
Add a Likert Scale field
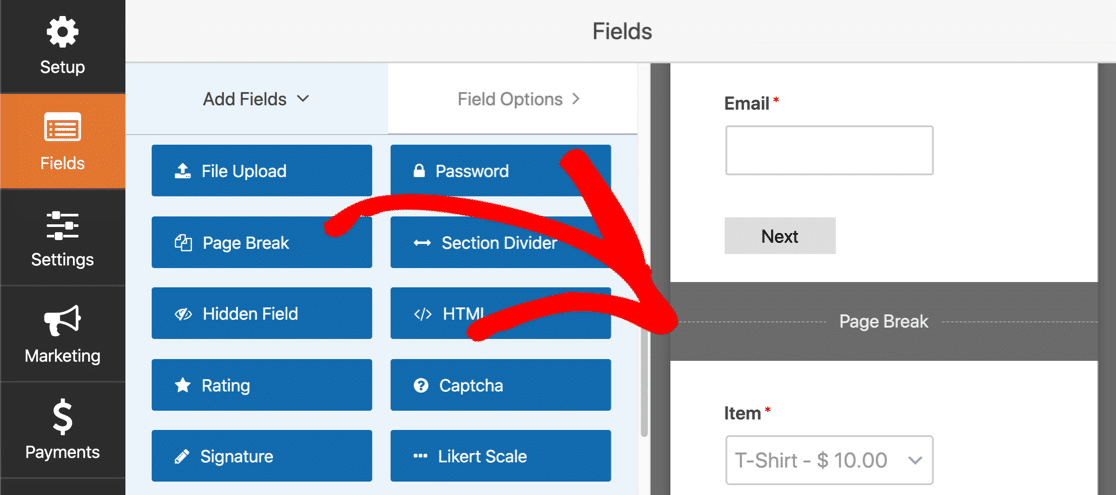click(x=500, y=456)
